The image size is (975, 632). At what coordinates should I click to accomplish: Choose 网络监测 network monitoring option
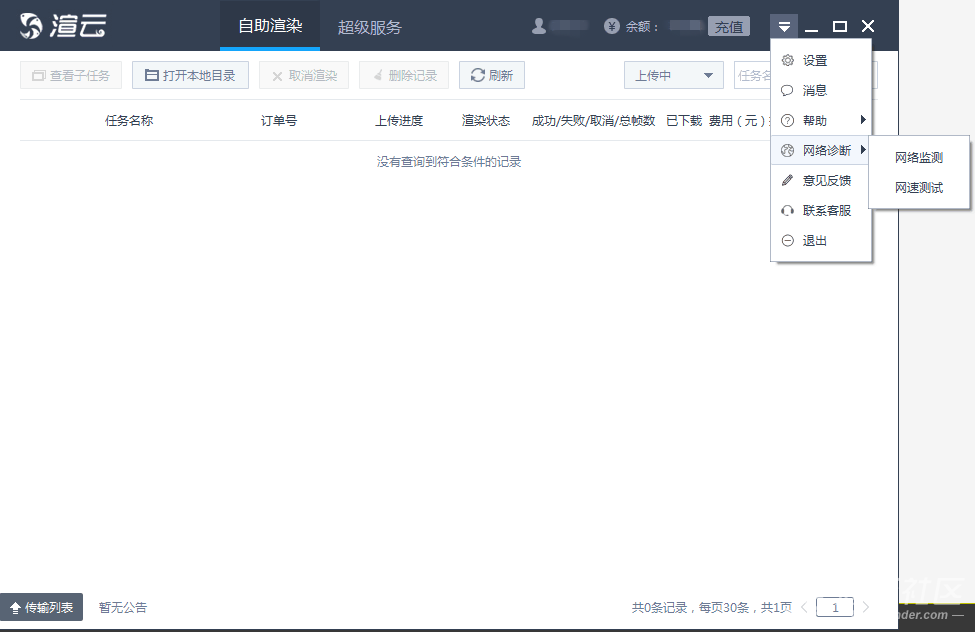(918, 158)
